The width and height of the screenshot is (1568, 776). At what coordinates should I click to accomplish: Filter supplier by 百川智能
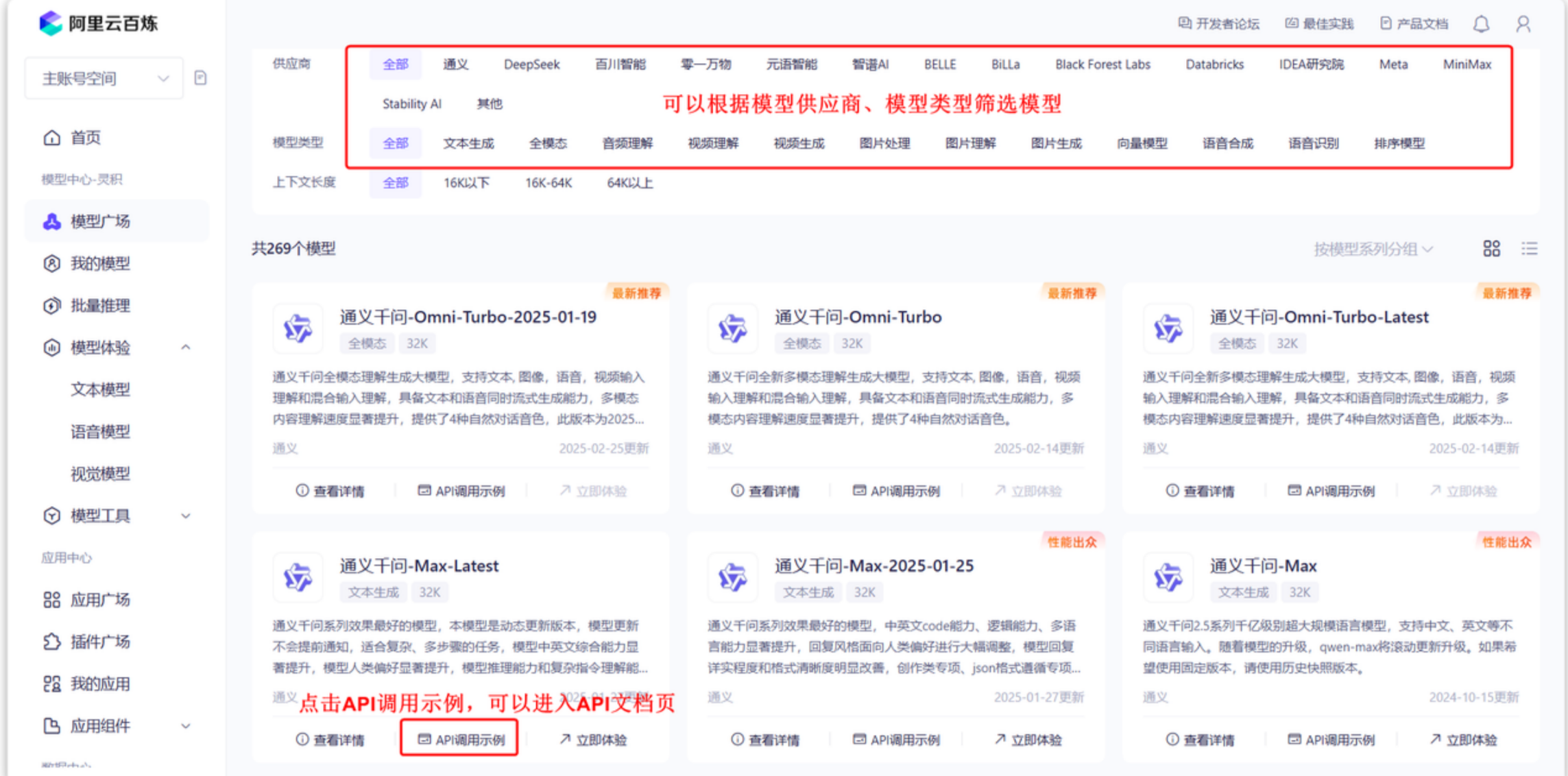pos(620,64)
